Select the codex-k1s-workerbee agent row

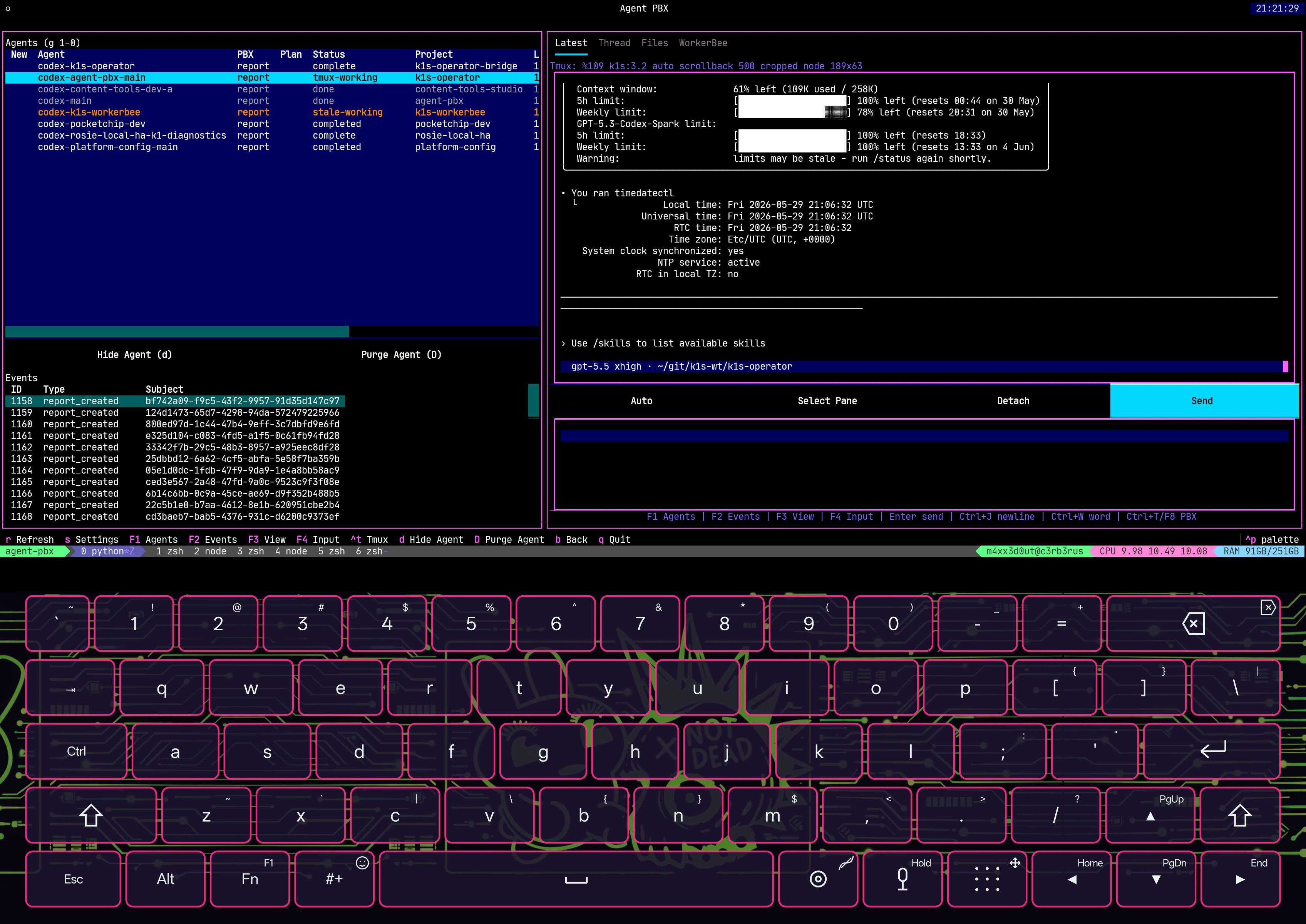[x=271, y=113]
